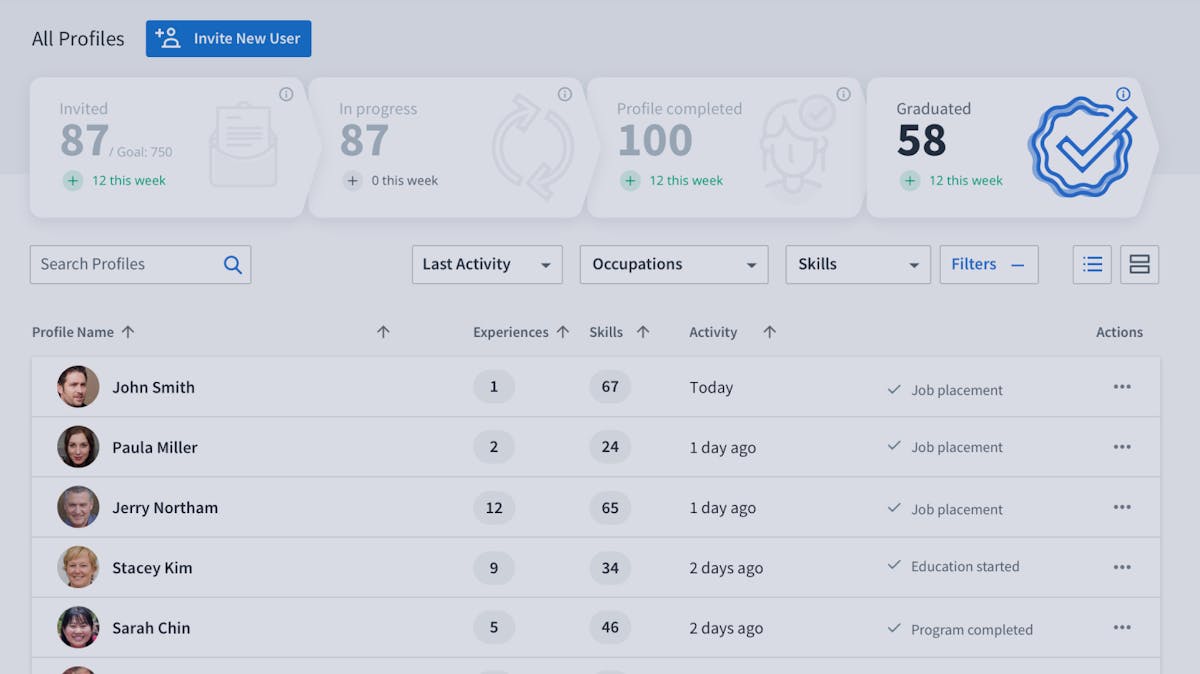This screenshot has height=674, width=1200.
Task: Open actions menu for Stacey Kim
Action: (x=1122, y=567)
